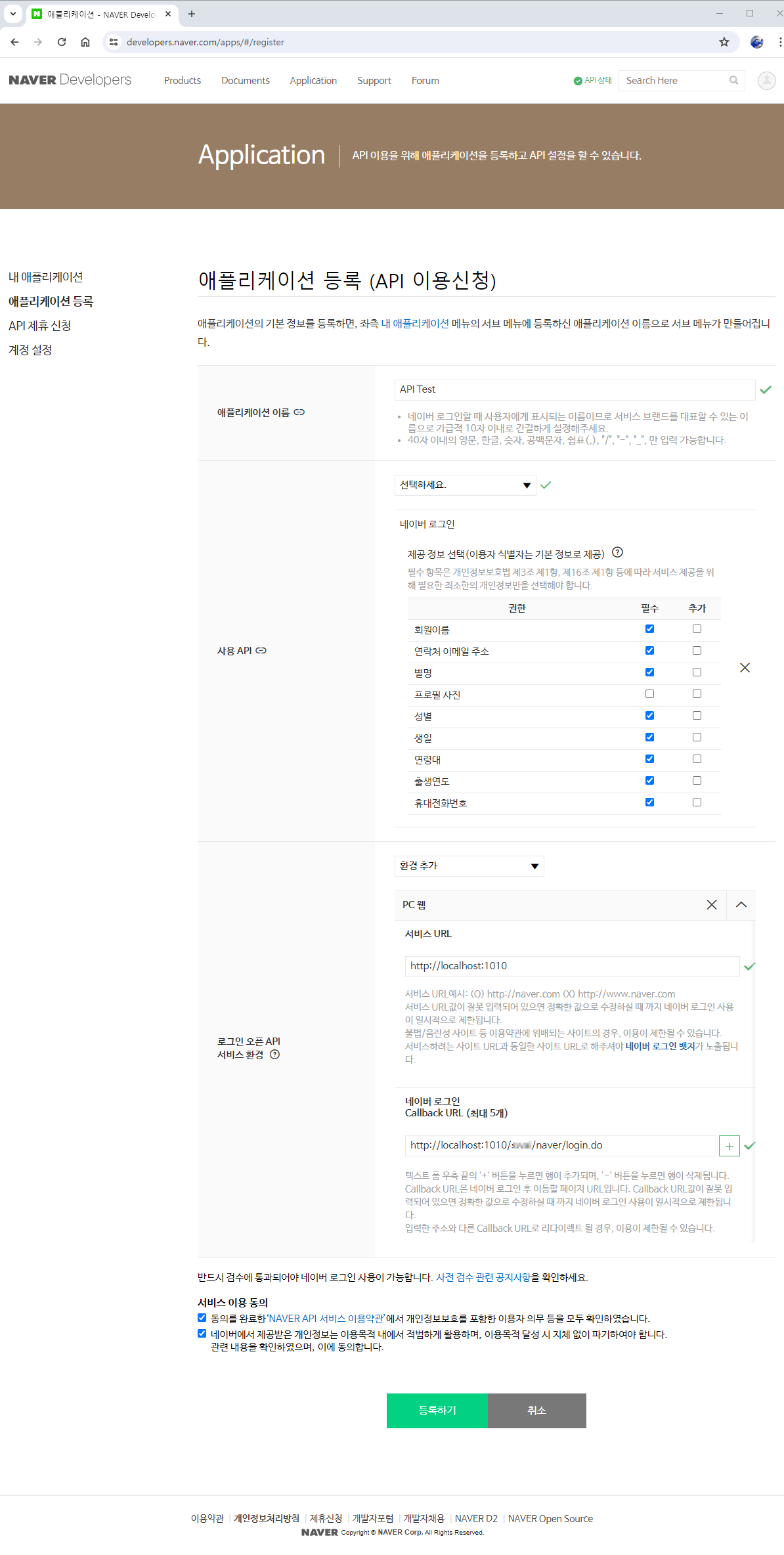Screen dimensions: 784x1555
Task: Open 개인정보처리방침 footer link
Action: [267, 1518]
